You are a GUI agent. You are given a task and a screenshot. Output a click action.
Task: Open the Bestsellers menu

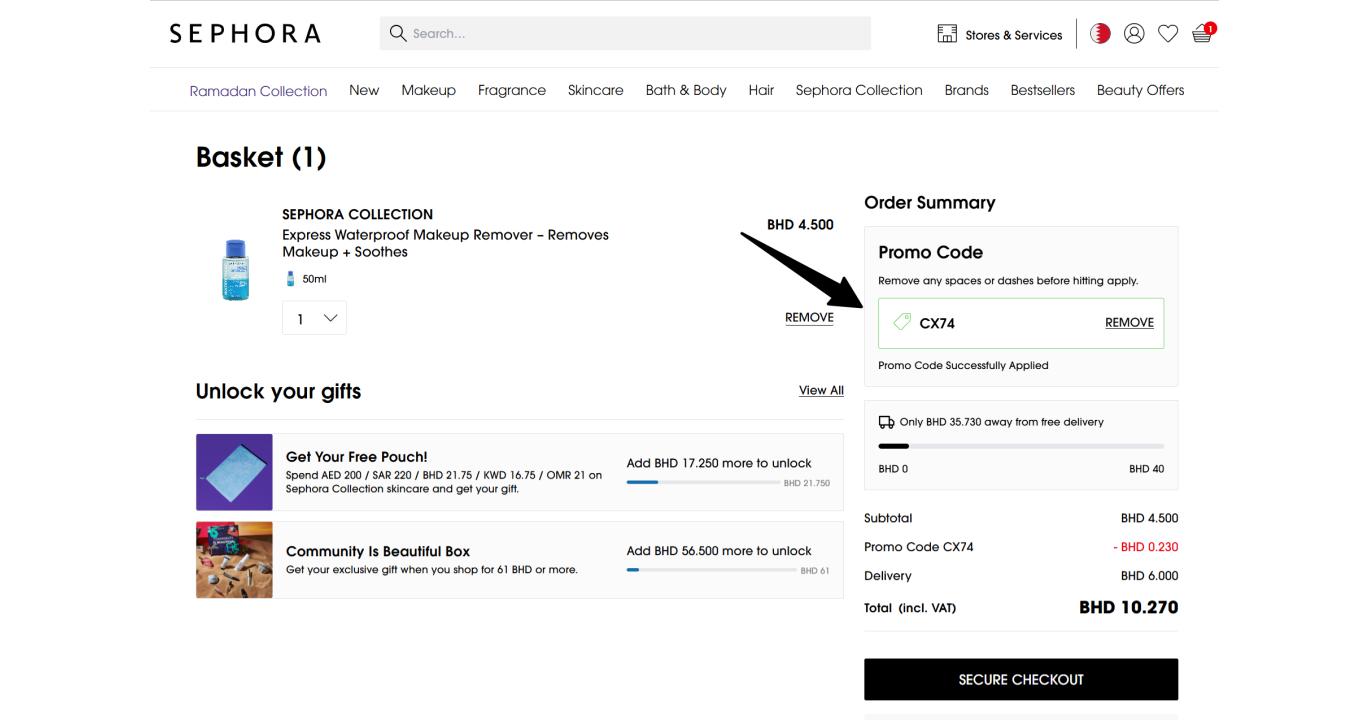click(1043, 90)
